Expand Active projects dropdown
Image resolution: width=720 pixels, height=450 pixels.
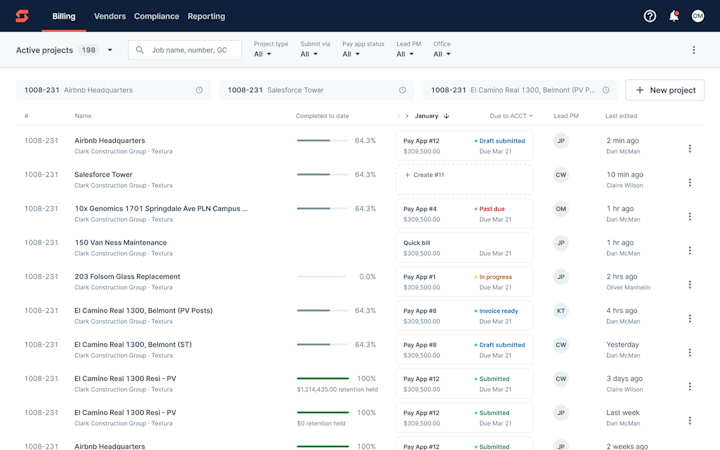click(x=110, y=50)
